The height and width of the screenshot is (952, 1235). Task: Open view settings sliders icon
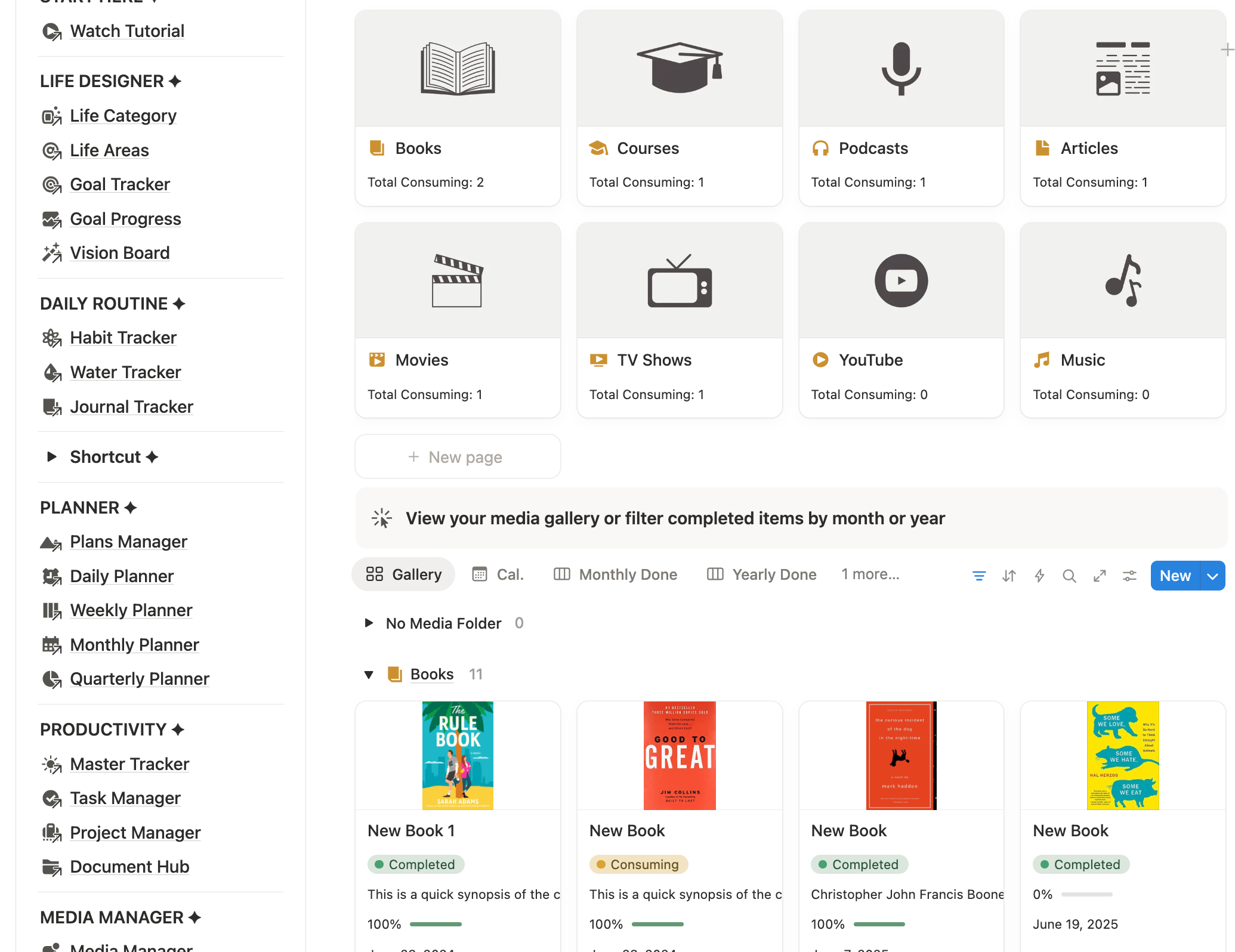1129,576
